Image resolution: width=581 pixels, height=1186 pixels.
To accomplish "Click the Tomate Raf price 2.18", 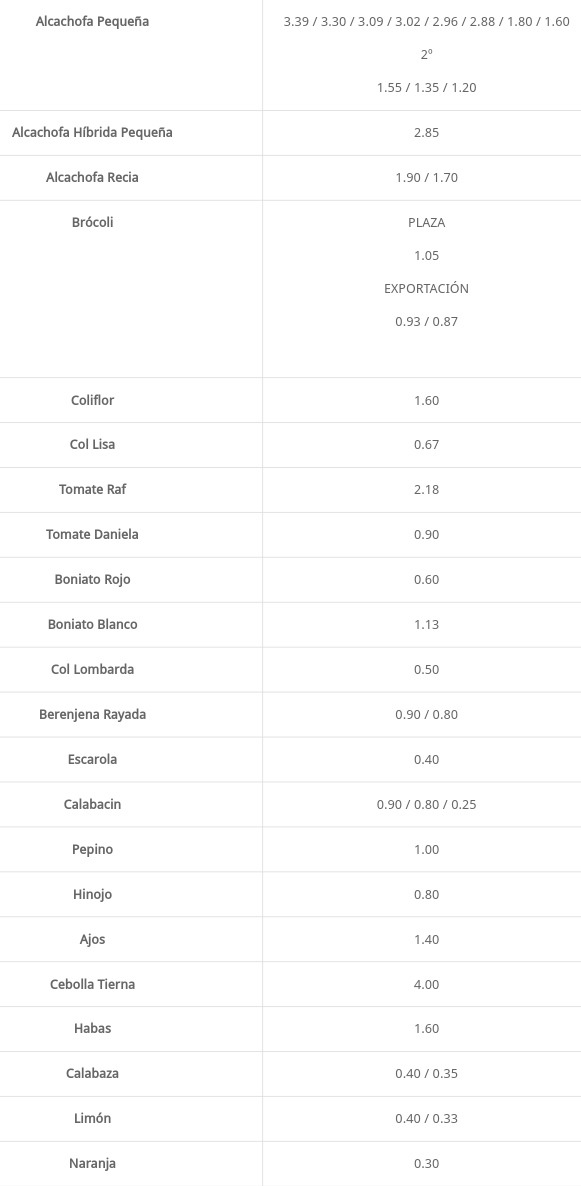I will [x=427, y=489].
